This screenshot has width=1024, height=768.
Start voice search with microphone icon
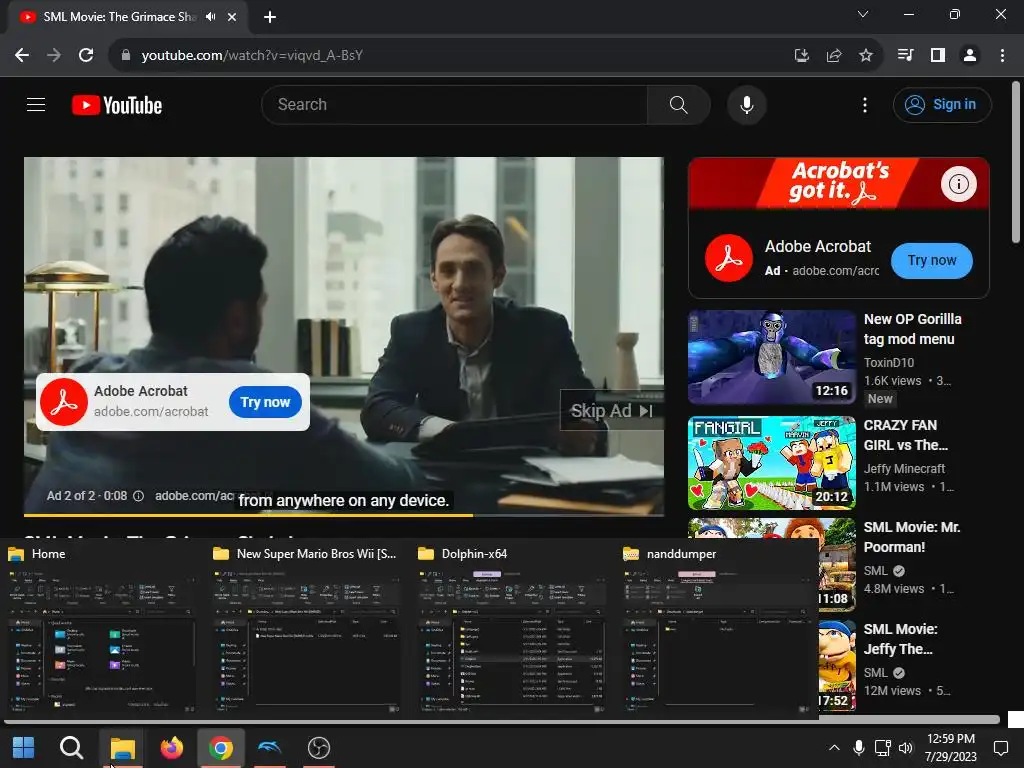(x=746, y=104)
